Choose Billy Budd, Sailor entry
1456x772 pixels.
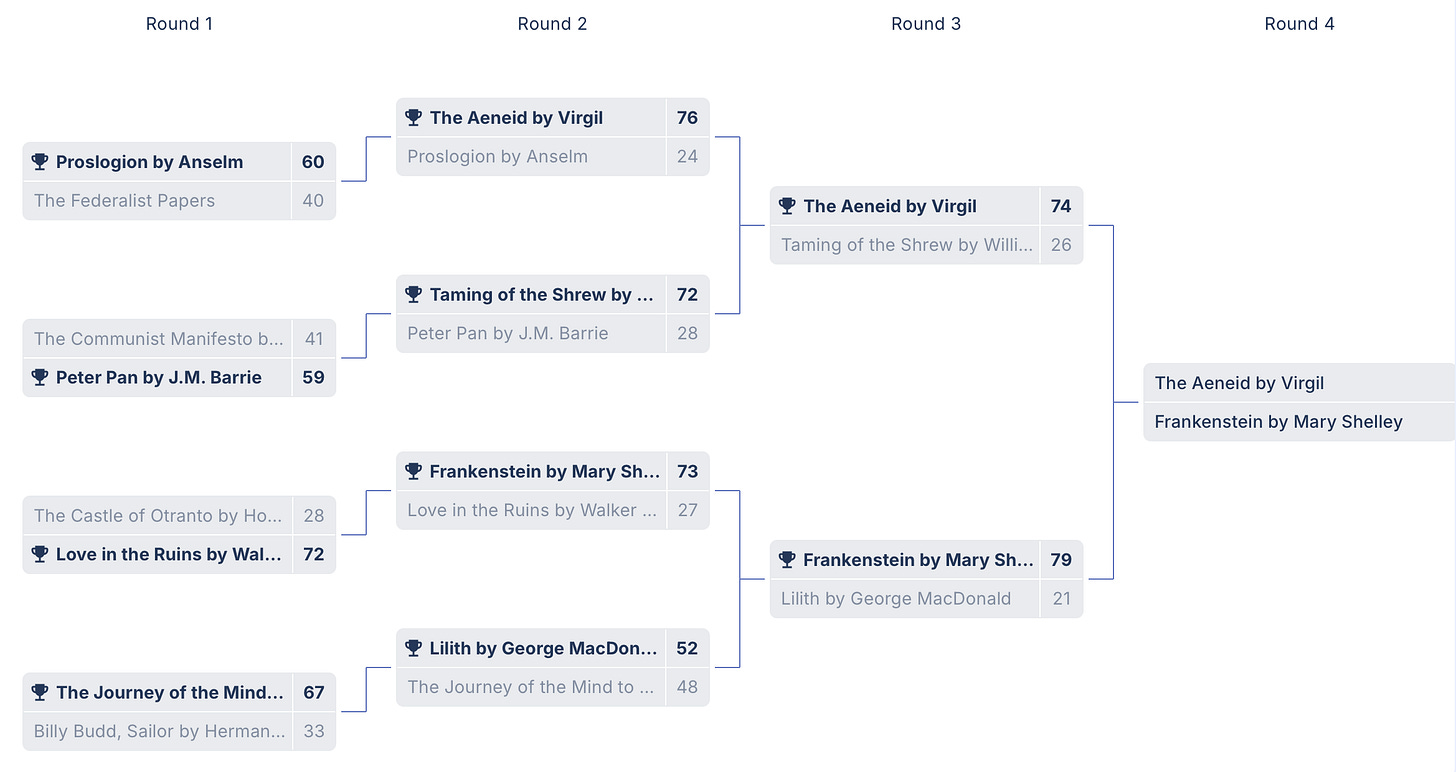point(179,731)
